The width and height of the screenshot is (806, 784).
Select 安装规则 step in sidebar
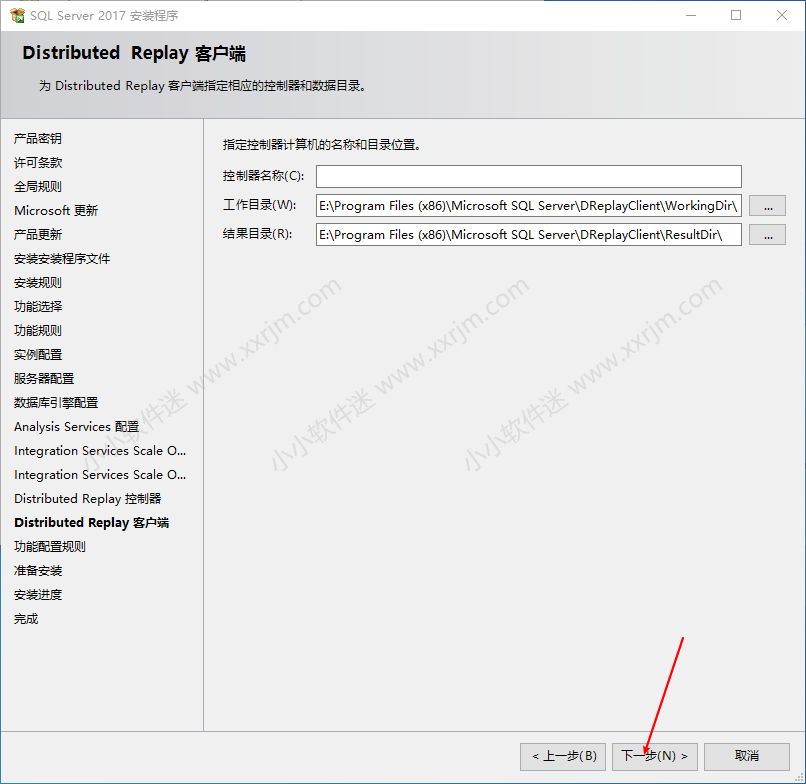[x=38, y=282]
